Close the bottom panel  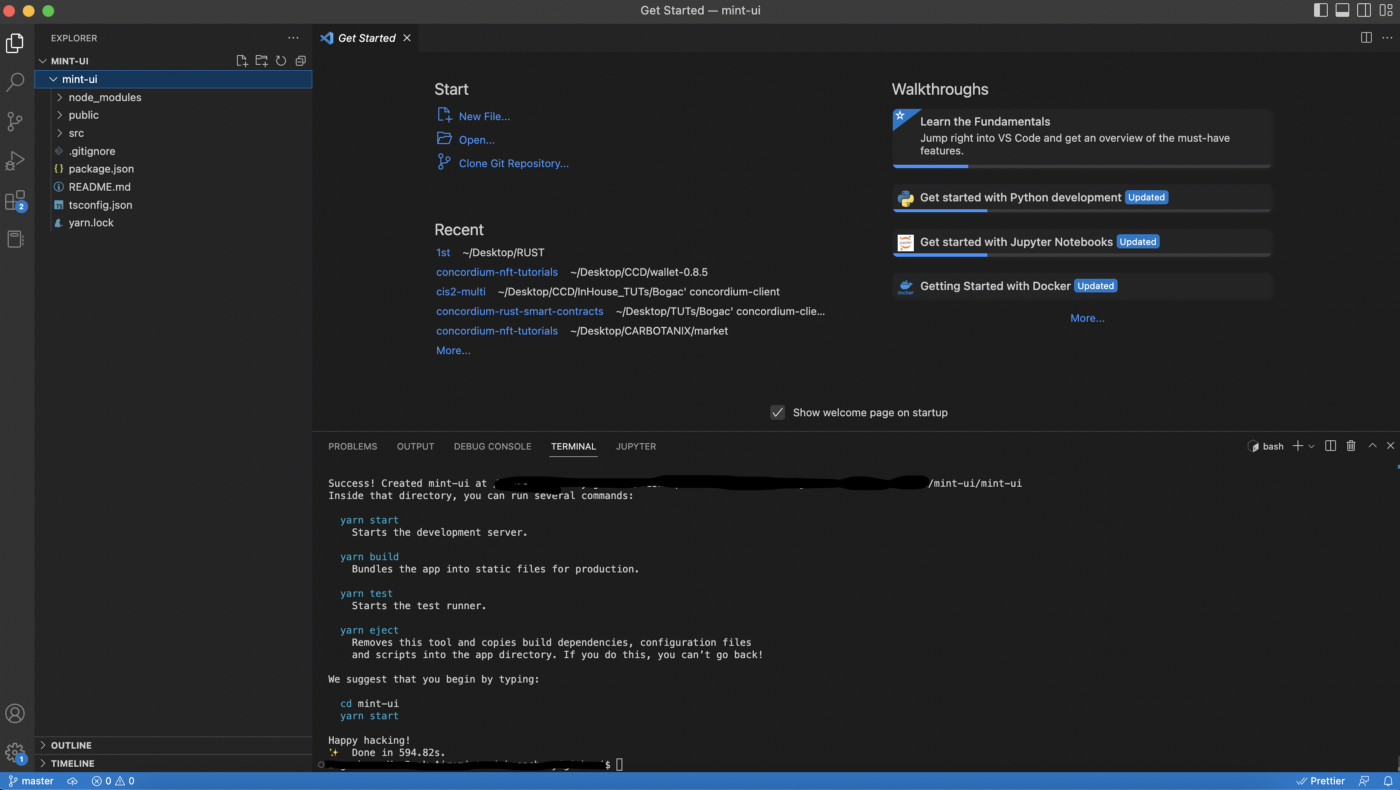[1389, 446]
